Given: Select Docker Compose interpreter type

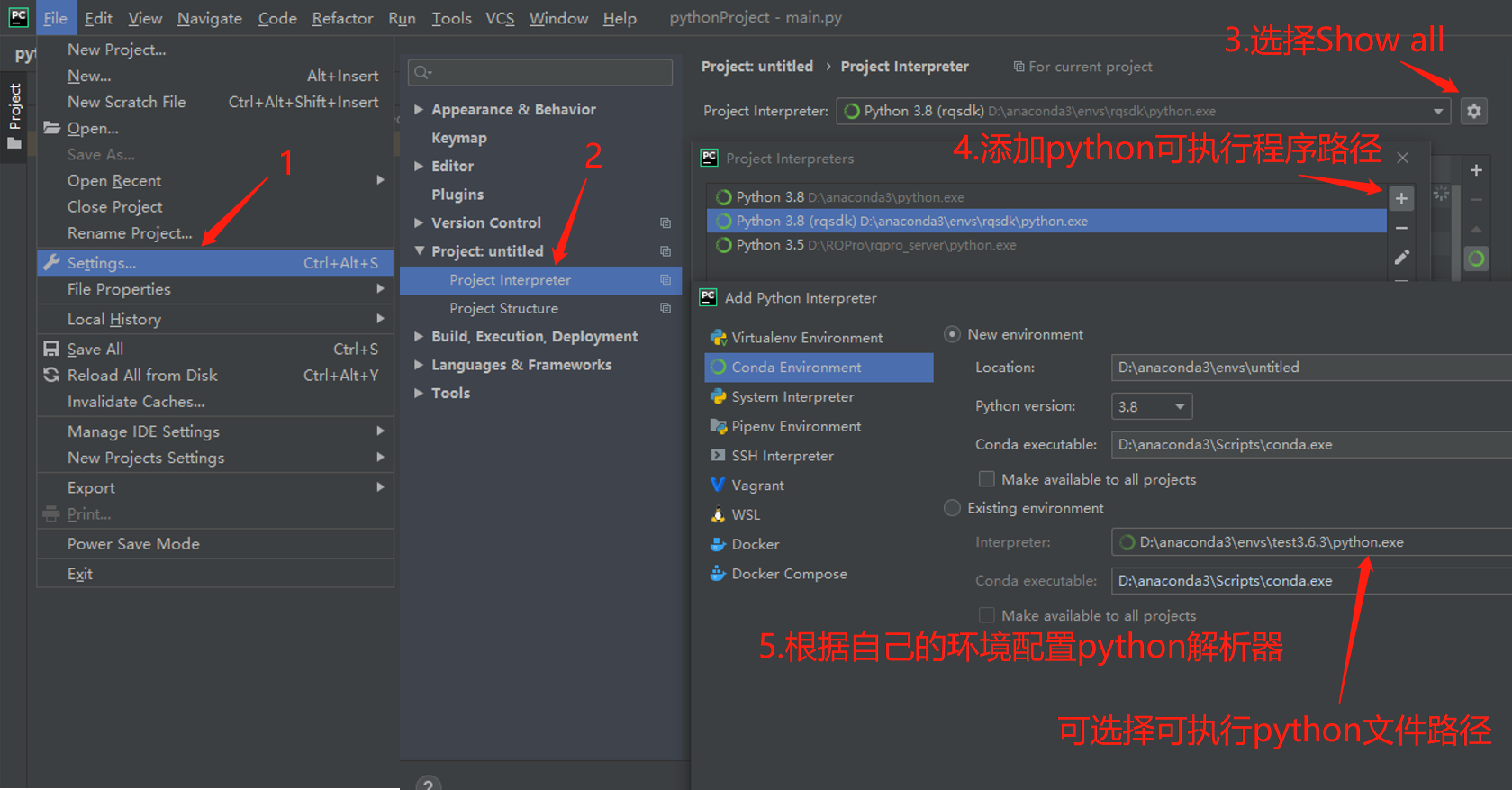Looking at the screenshot, I should pyautogui.click(x=788, y=574).
